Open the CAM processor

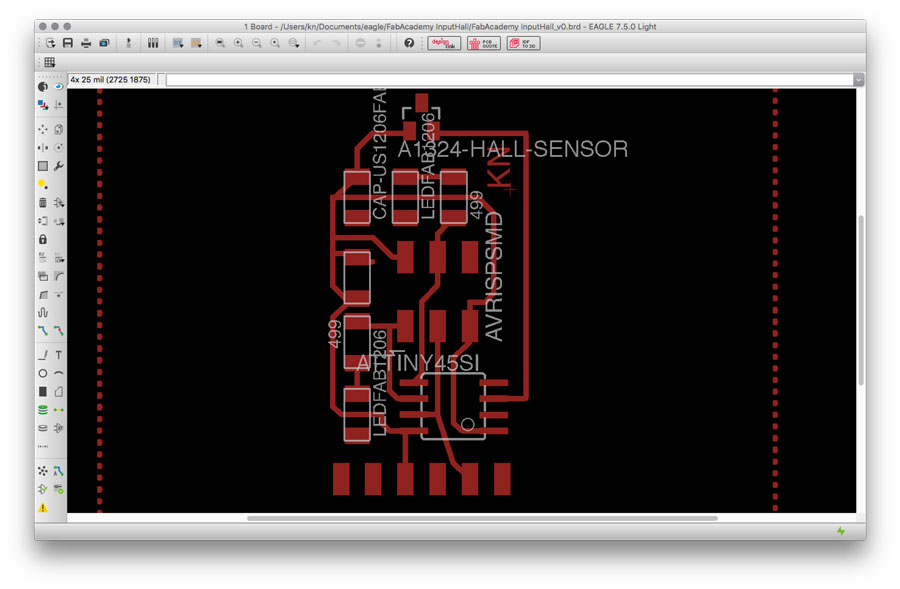[104, 43]
